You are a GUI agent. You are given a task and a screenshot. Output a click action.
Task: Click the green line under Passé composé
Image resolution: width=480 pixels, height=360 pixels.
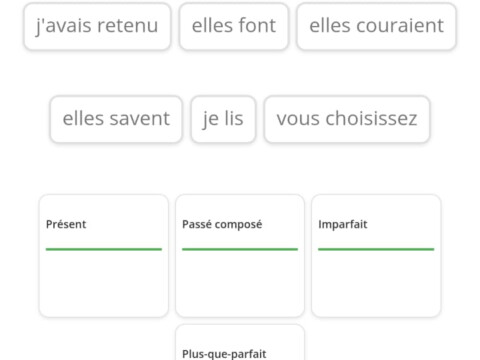coord(240,249)
